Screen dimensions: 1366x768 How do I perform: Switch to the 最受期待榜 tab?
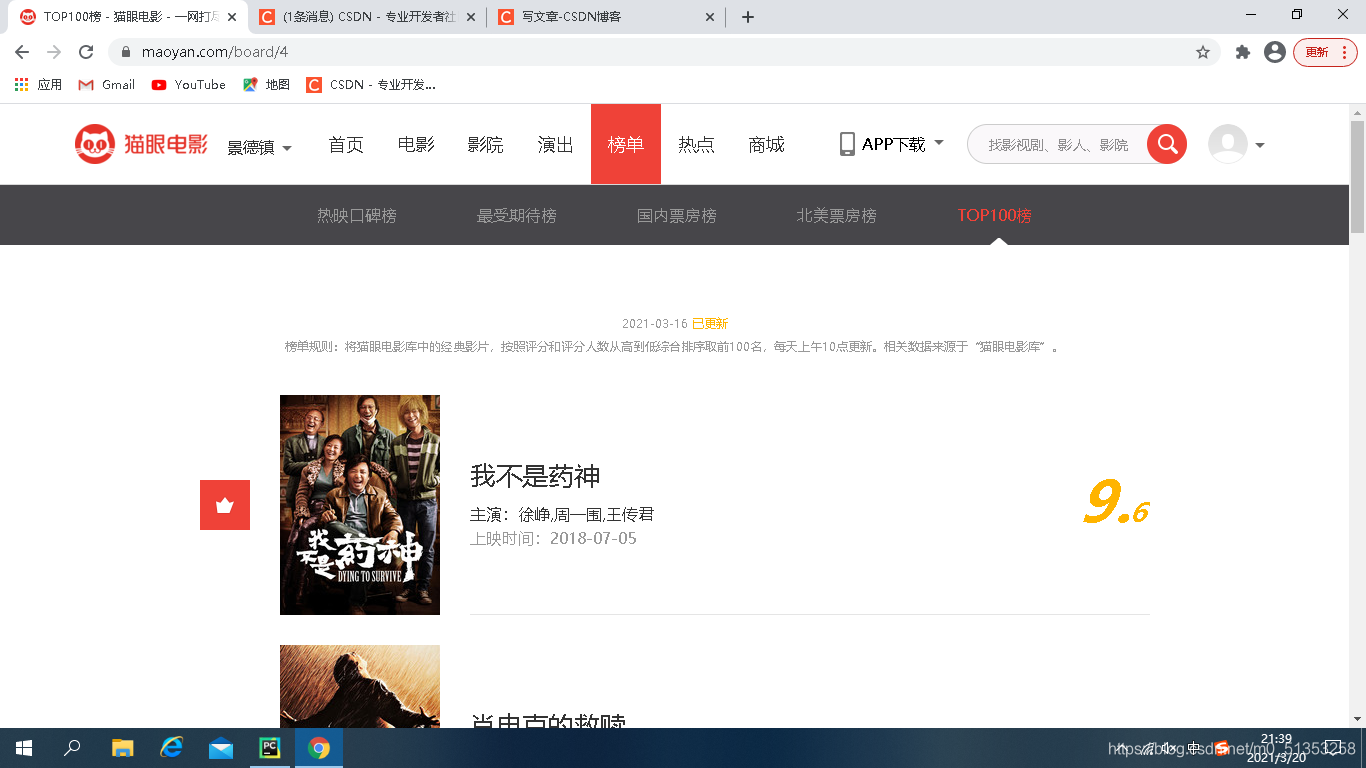[517, 215]
